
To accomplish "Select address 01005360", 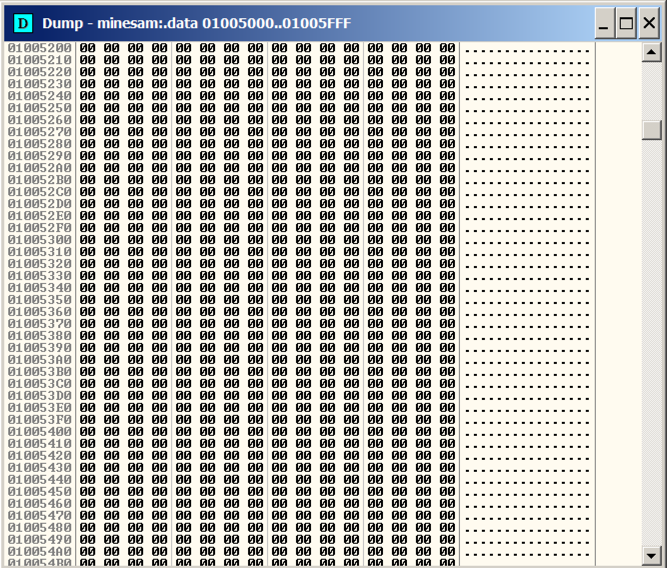I will tap(40, 312).
